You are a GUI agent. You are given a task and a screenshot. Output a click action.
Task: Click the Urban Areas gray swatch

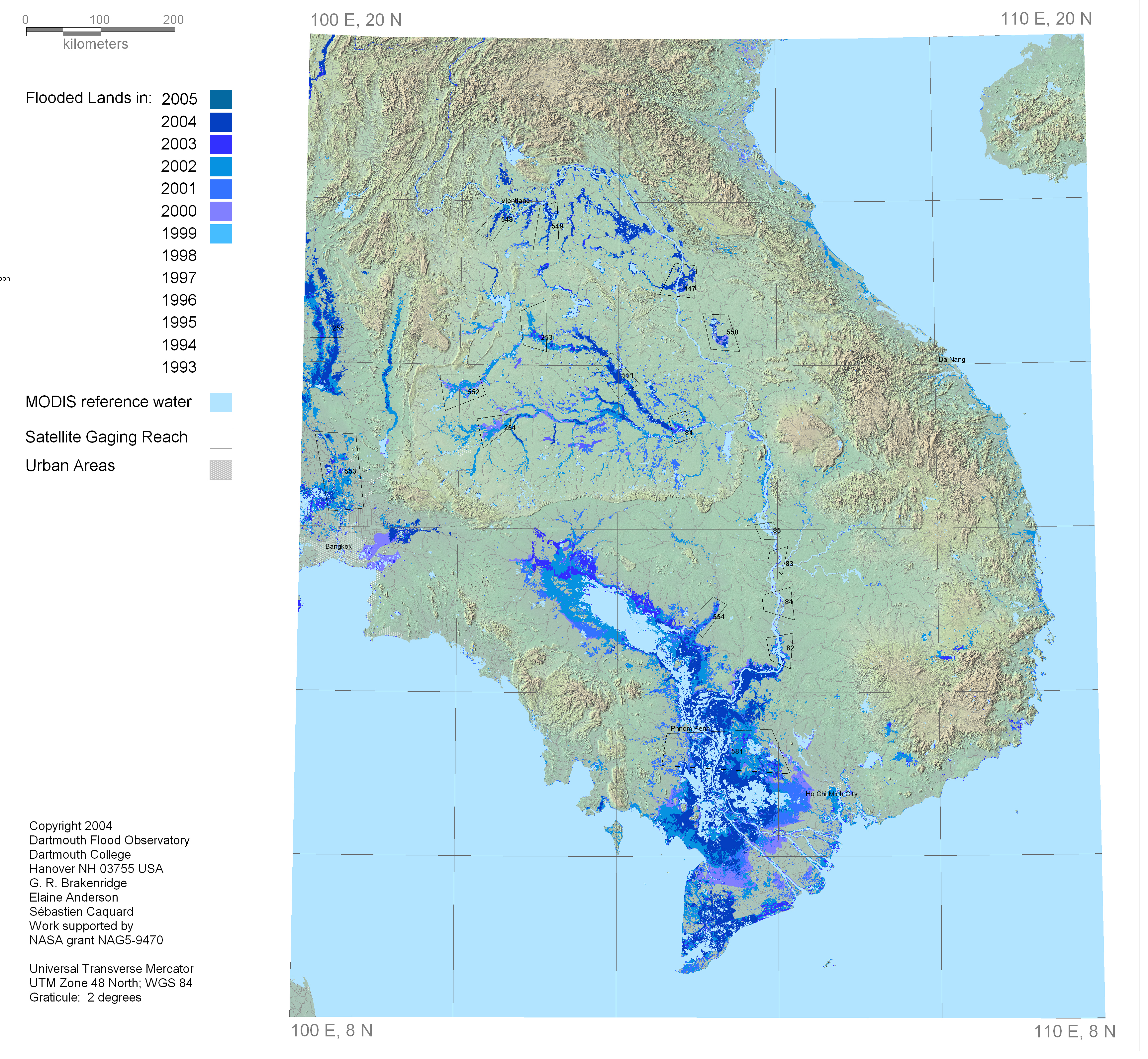pos(221,470)
